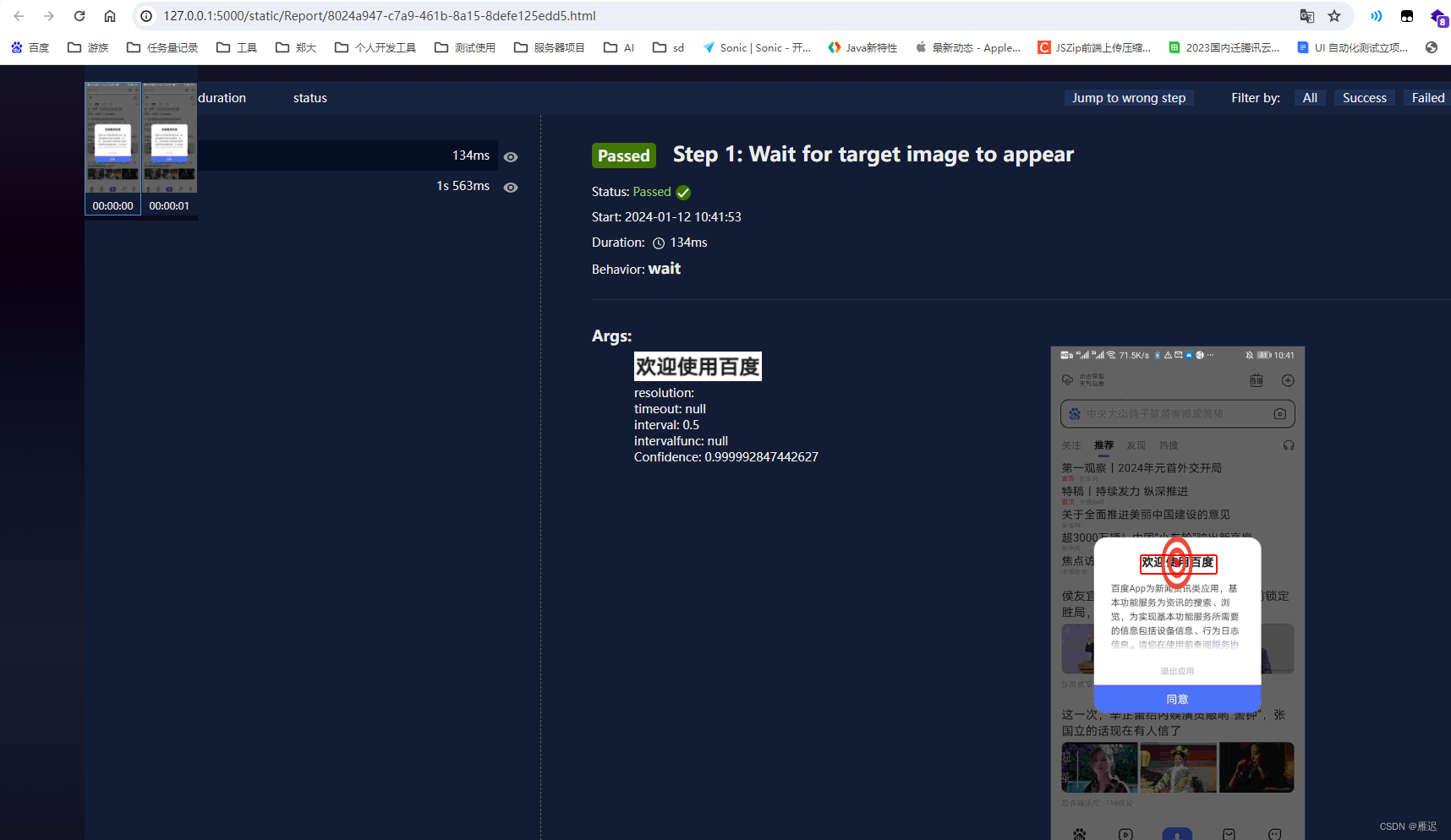Go back using browser back arrow
Image resolution: width=1451 pixels, height=840 pixels.
point(19,16)
